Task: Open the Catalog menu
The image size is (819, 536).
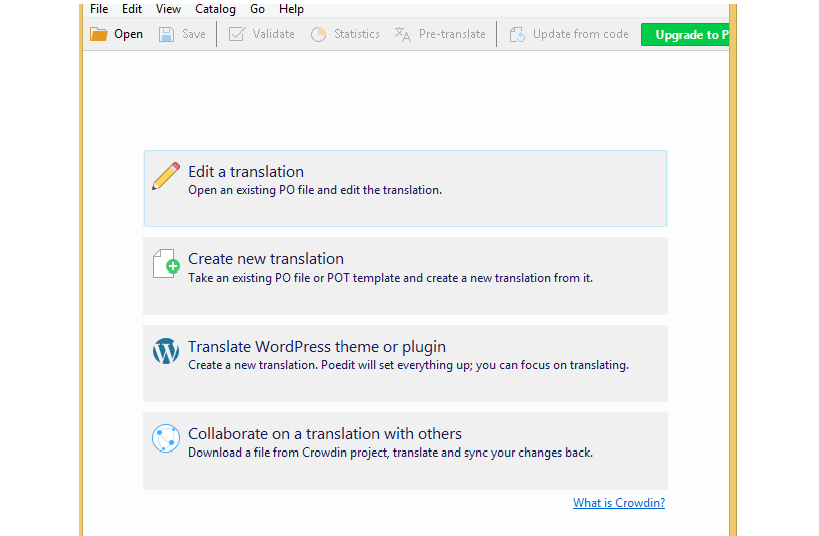Action: pyautogui.click(x=215, y=9)
